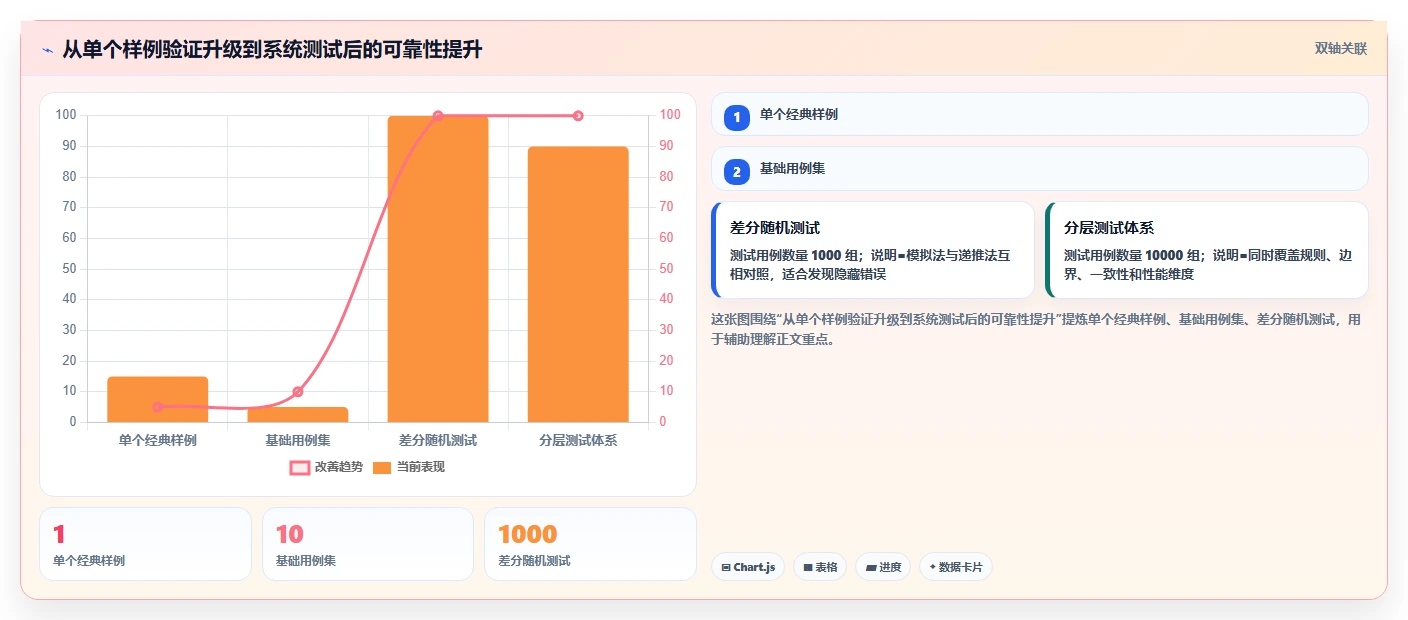Click the Chart.js tag
The image size is (1408, 620).
click(x=748, y=567)
